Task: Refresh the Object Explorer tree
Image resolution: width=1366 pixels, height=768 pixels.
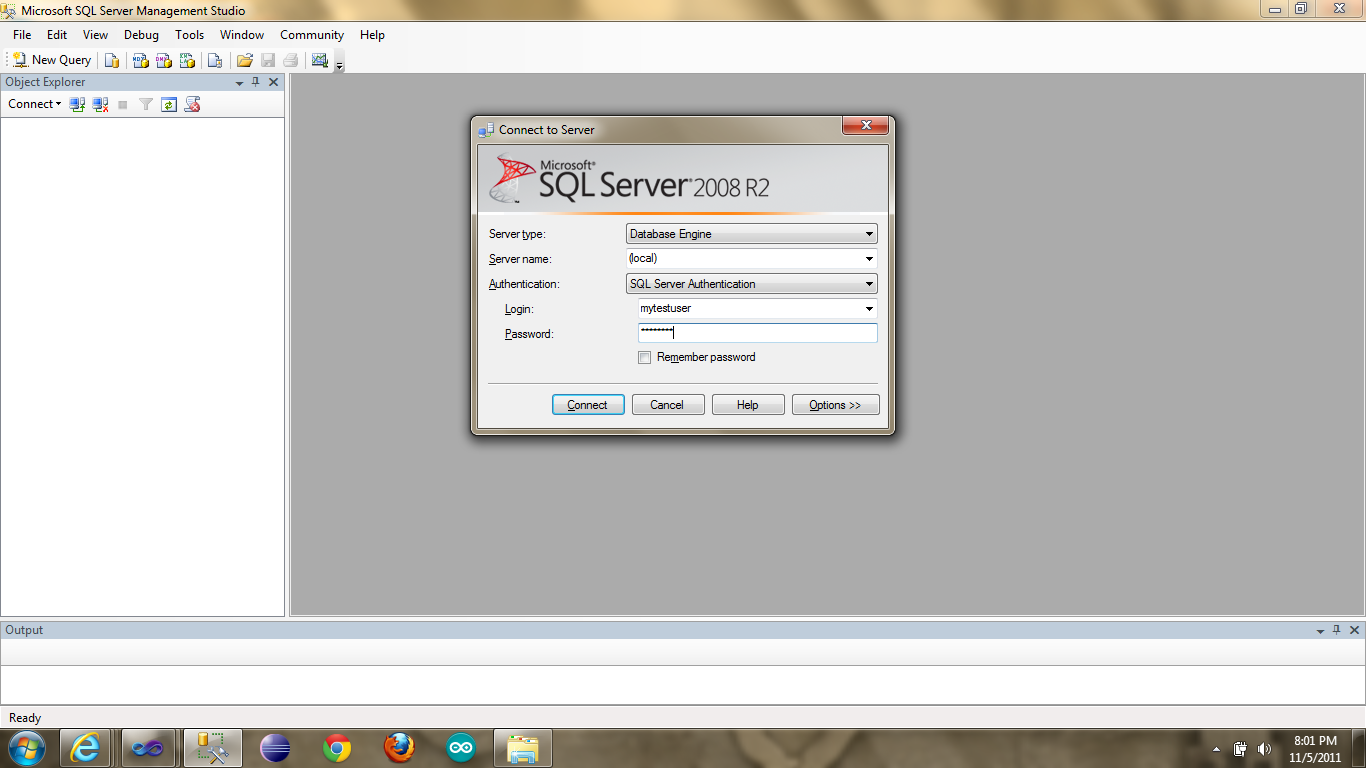Action: pos(168,104)
